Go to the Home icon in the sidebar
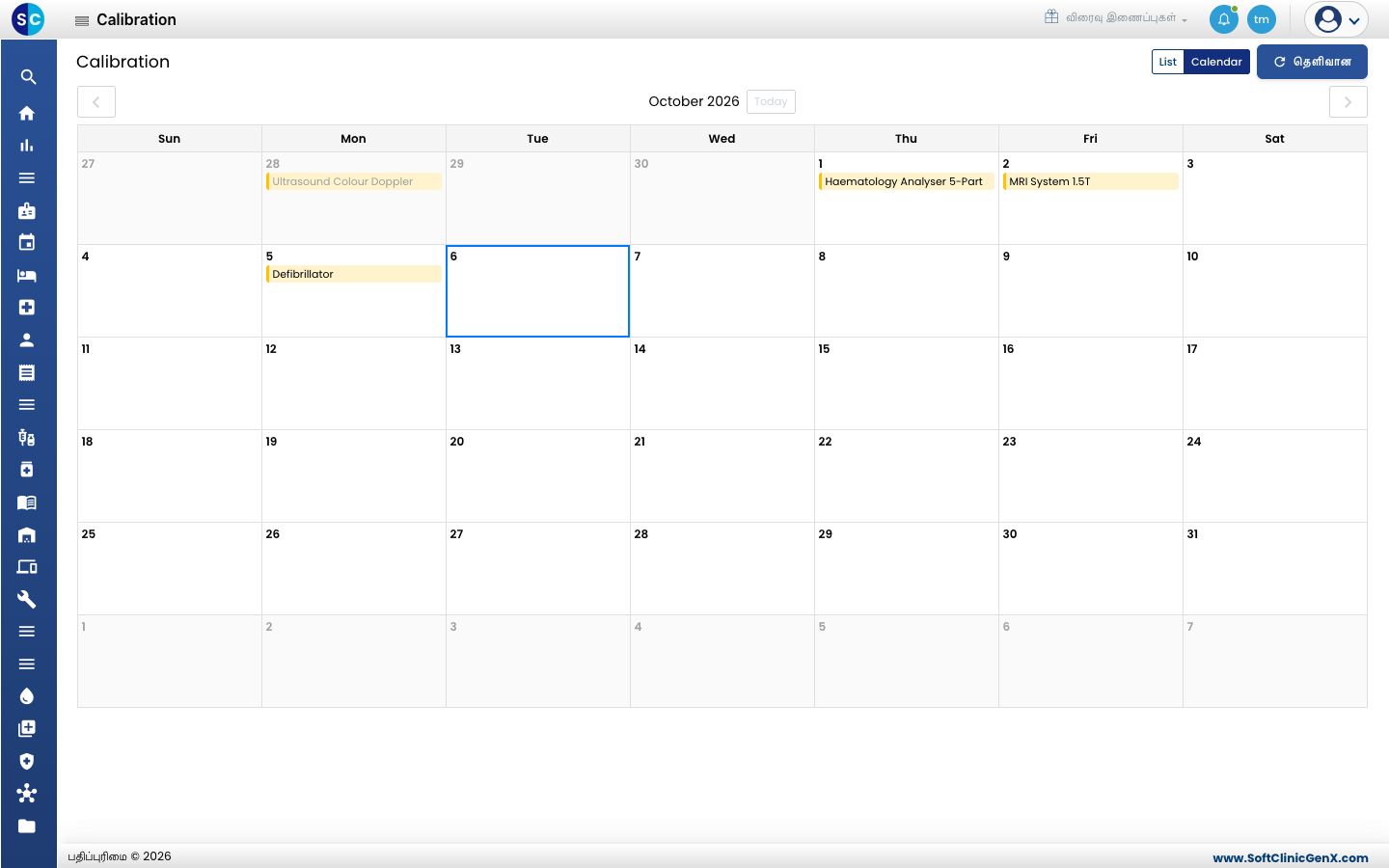This screenshot has width=1389, height=868. coord(27,113)
